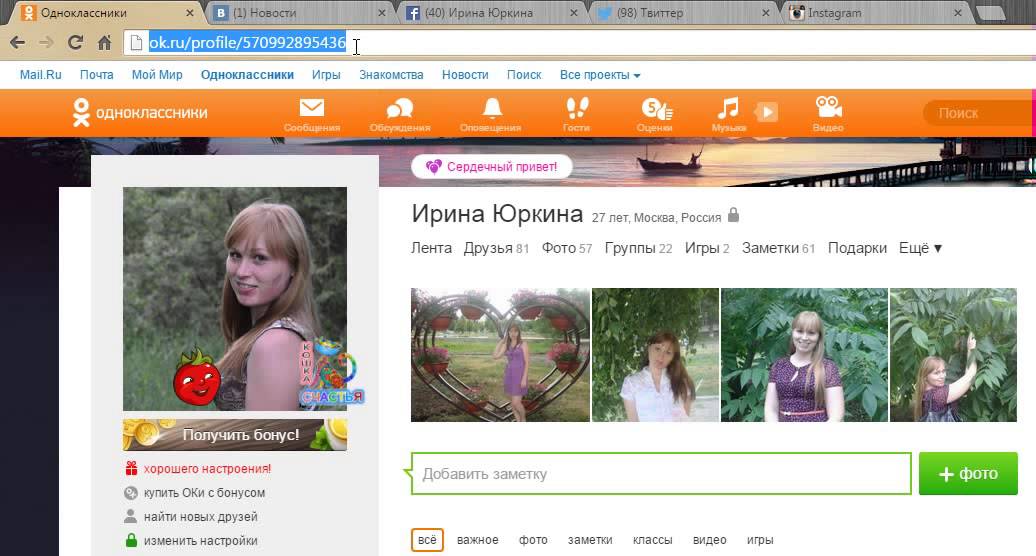The height and width of the screenshot is (556, 1036).
Task: Open the Сообщения (Messages) envelope icon
Action: tap(312, 108)
